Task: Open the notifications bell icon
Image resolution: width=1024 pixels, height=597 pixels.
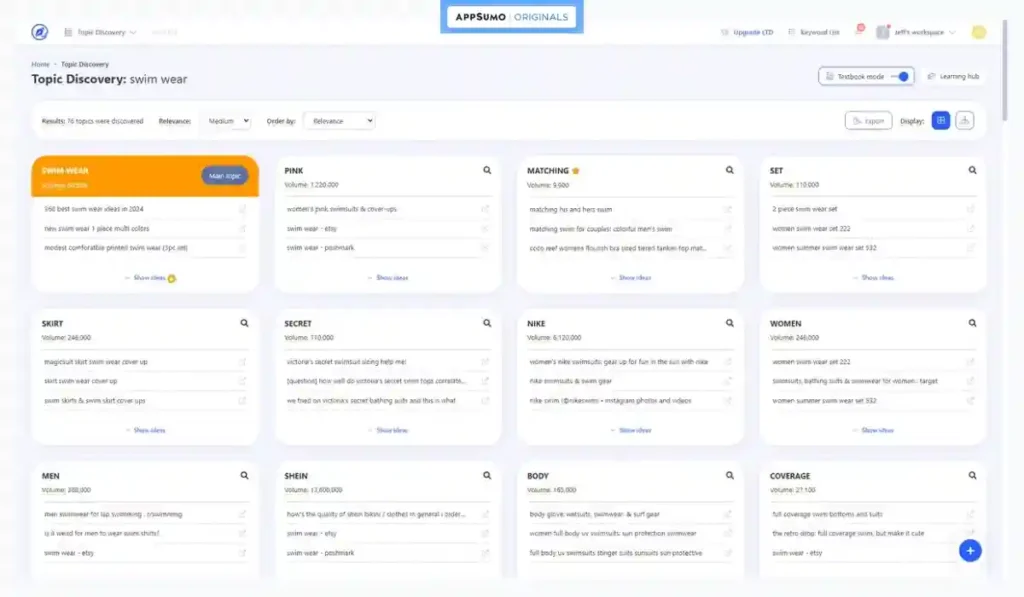Action: point(858,32)
